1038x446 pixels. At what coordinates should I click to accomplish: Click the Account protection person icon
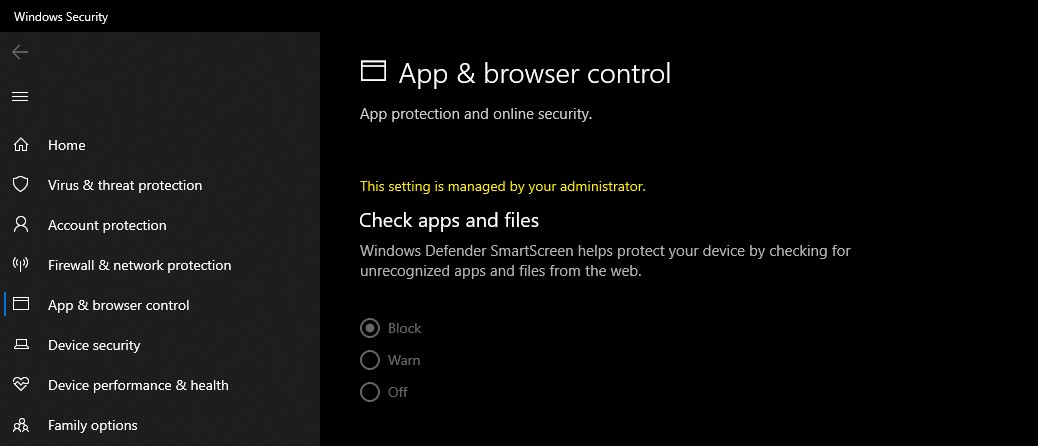pos(21,225)
